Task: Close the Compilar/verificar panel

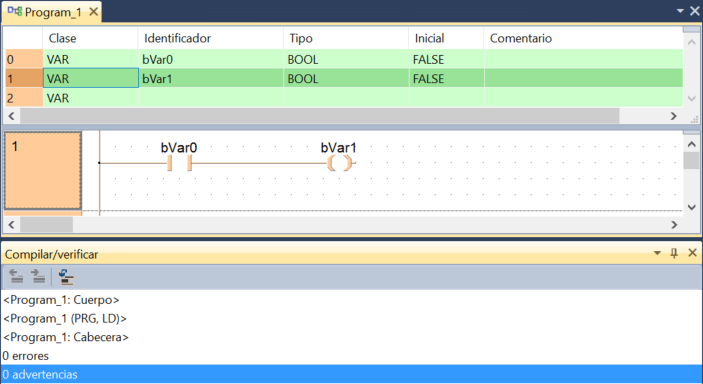Action: tap(692, 253)
